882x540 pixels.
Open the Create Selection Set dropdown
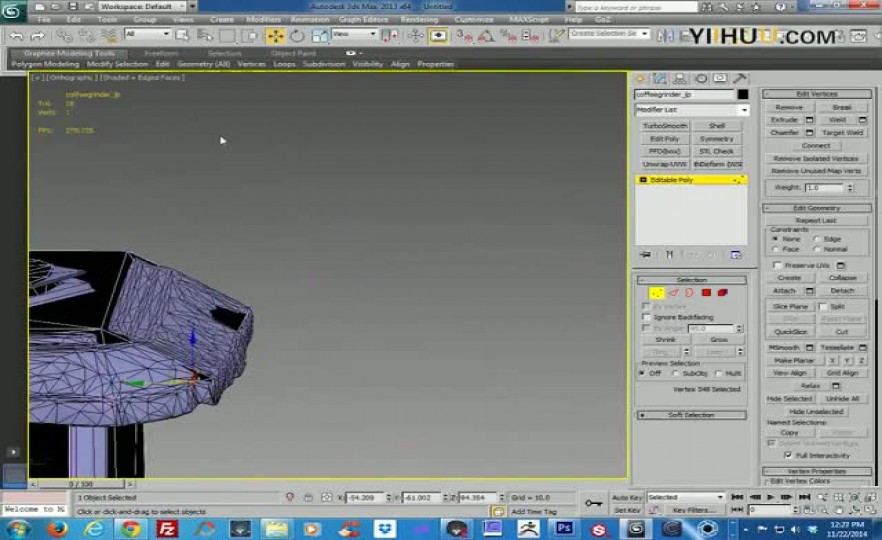coord(609,34)
